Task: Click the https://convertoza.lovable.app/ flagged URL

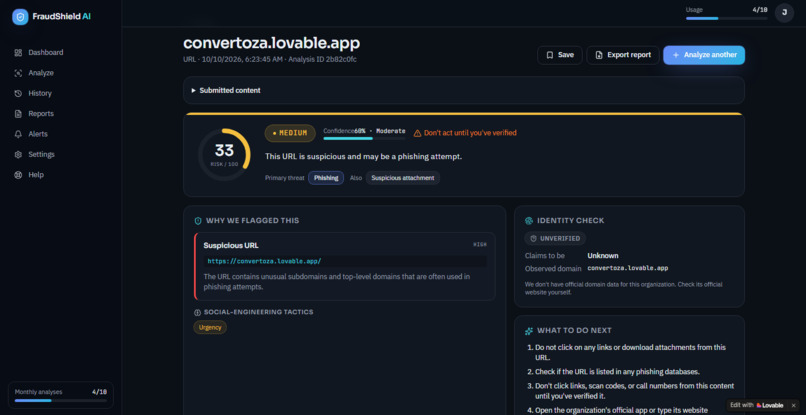Action: point(264,261)
